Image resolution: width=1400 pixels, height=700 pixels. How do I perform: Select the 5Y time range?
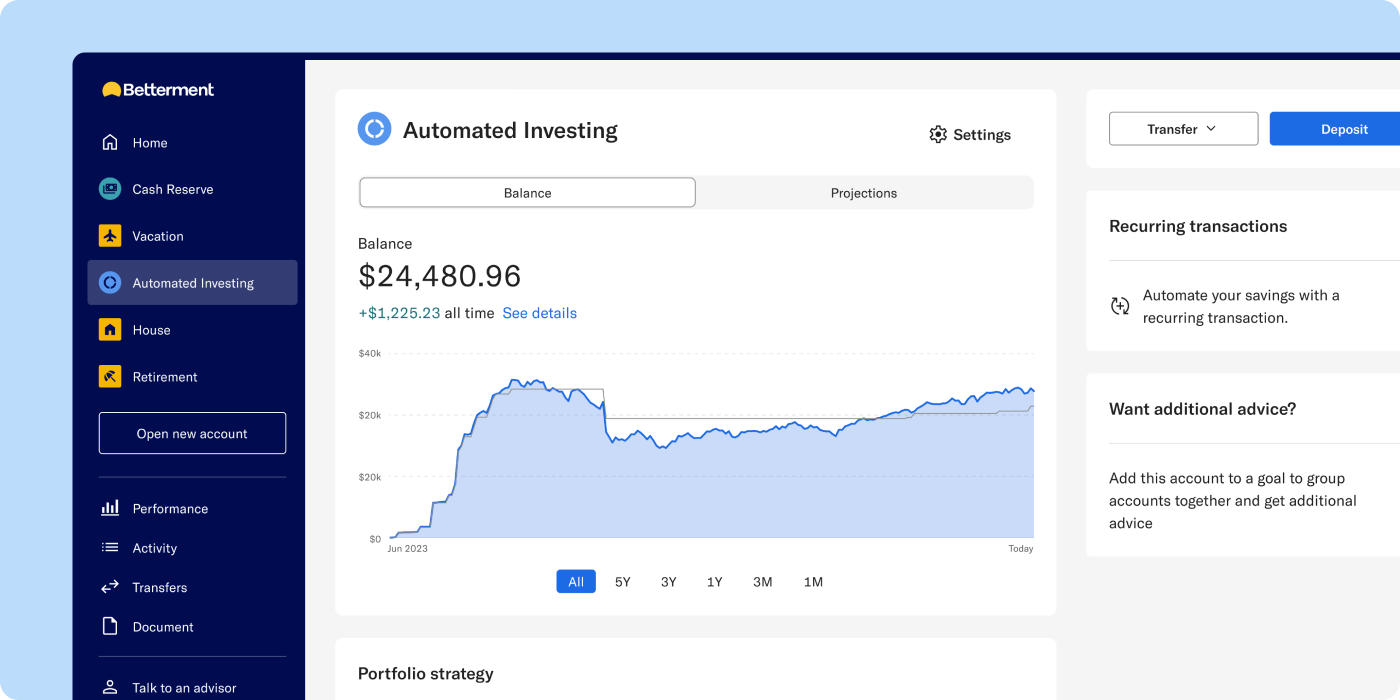coord(622,581)
